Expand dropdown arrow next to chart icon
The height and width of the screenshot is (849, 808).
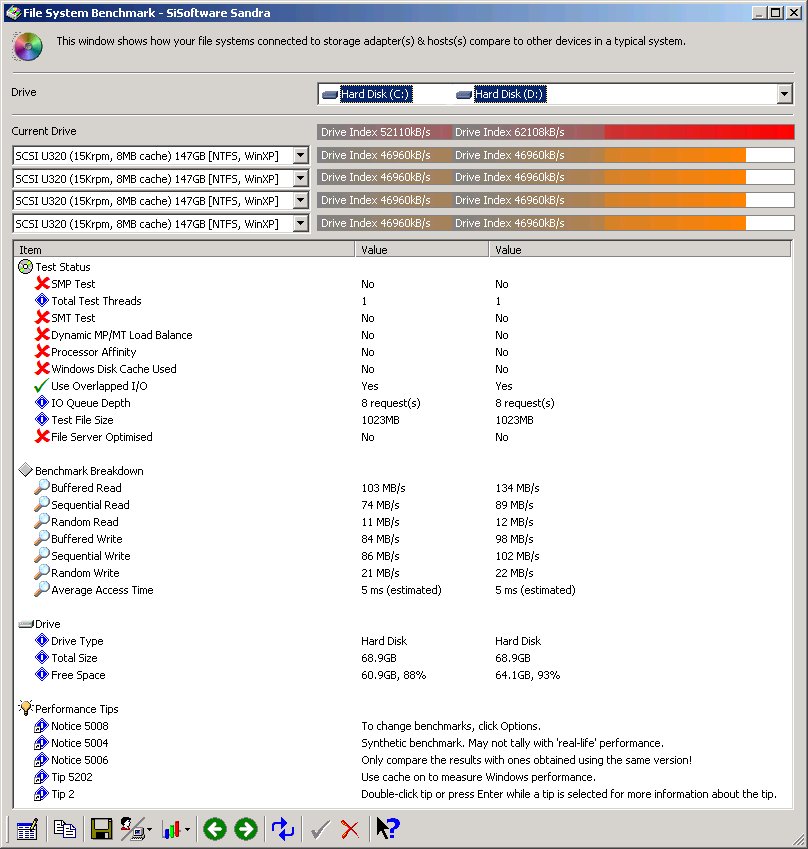187,830
